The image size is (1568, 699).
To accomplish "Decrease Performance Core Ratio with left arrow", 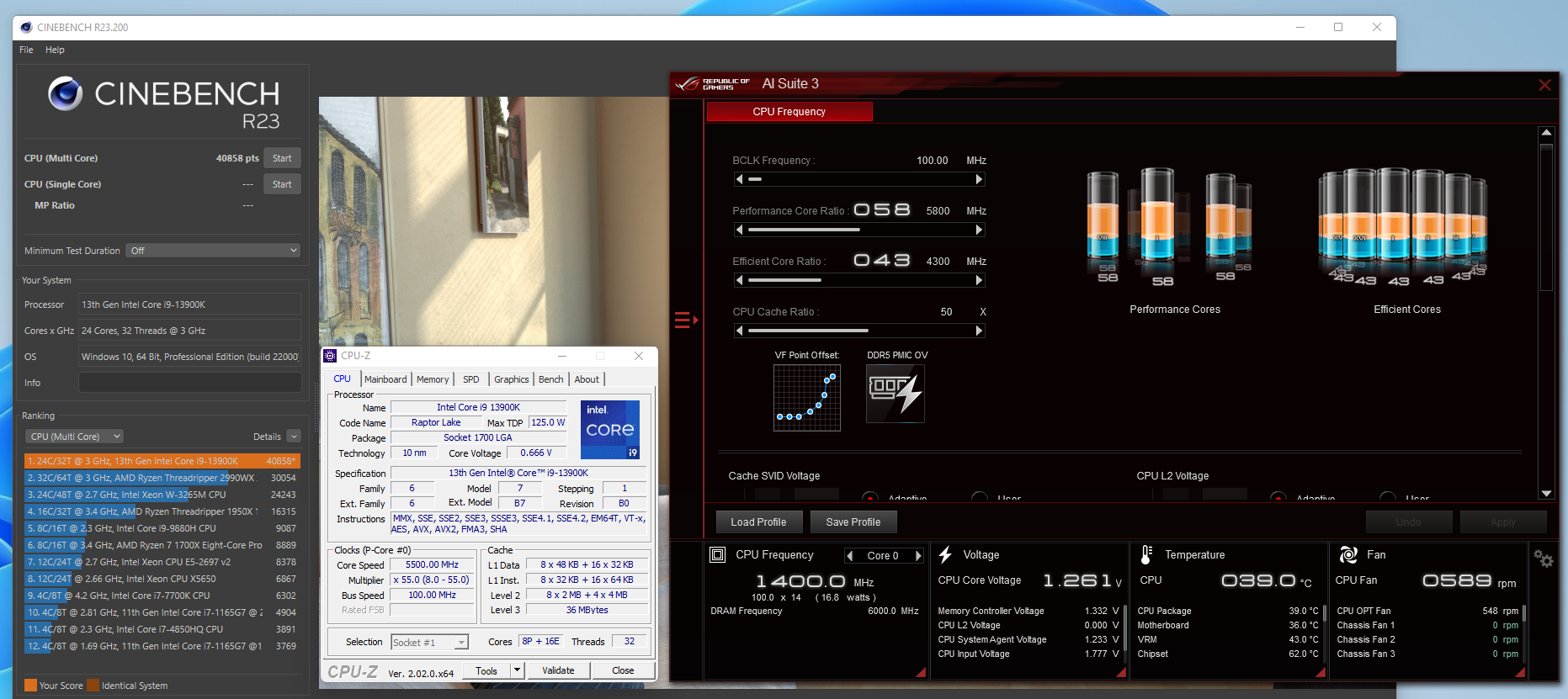I will click(x=739, y=230).
